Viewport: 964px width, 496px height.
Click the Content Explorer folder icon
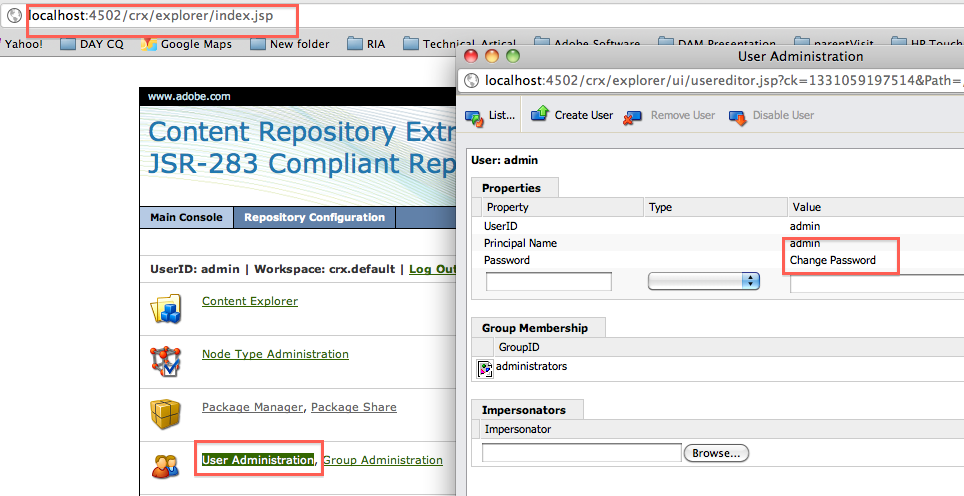pos(166,308)
